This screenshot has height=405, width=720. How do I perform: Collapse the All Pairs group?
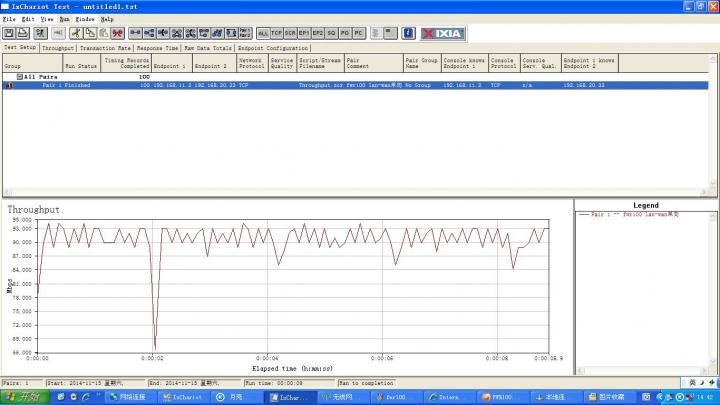pos(20,77)
